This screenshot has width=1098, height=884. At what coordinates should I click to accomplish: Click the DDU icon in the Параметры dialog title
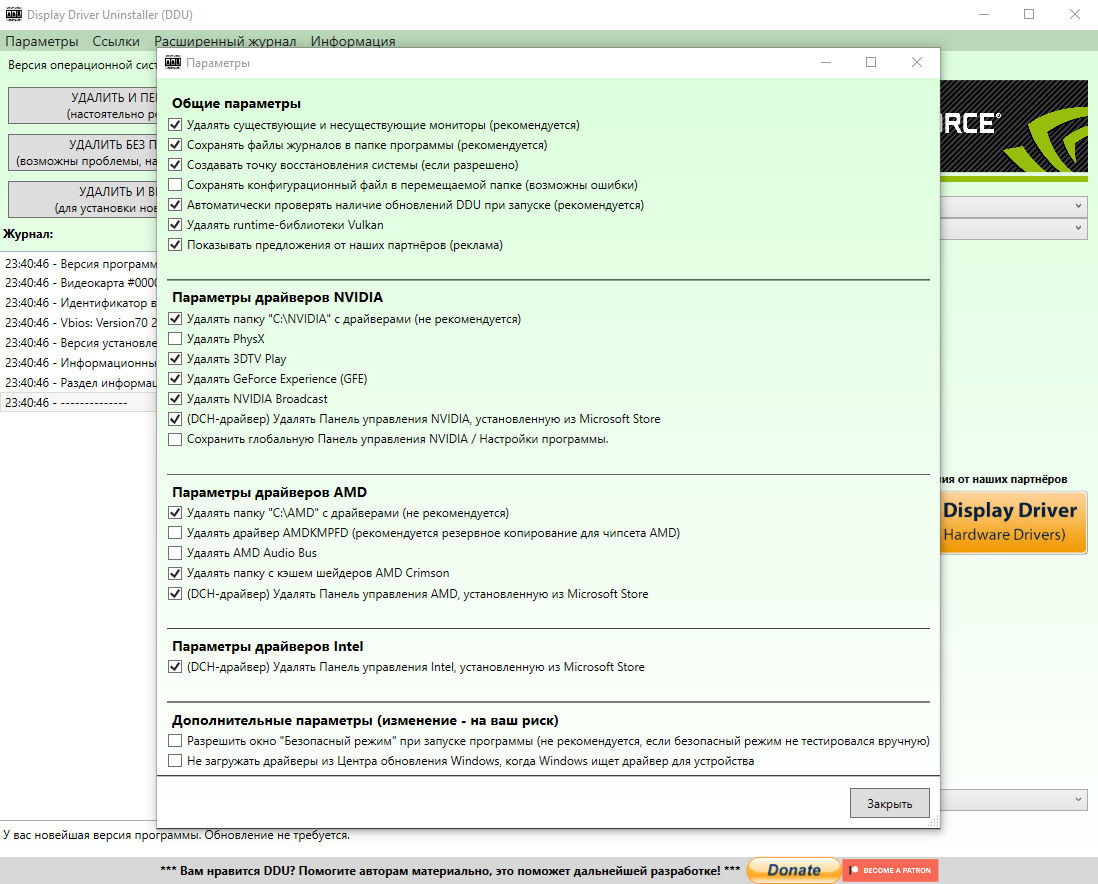[172, 62]
